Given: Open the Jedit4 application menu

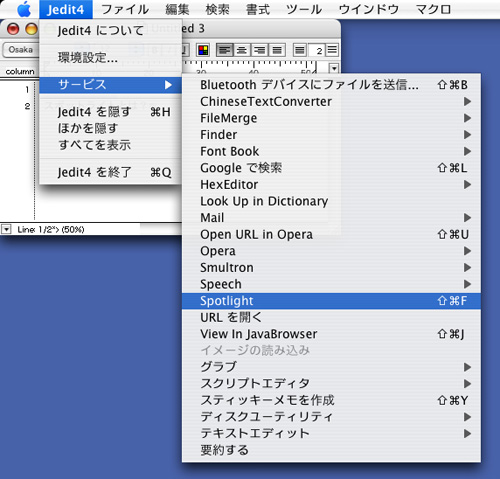Looking at the screenshot, I should tap(66, 9).
